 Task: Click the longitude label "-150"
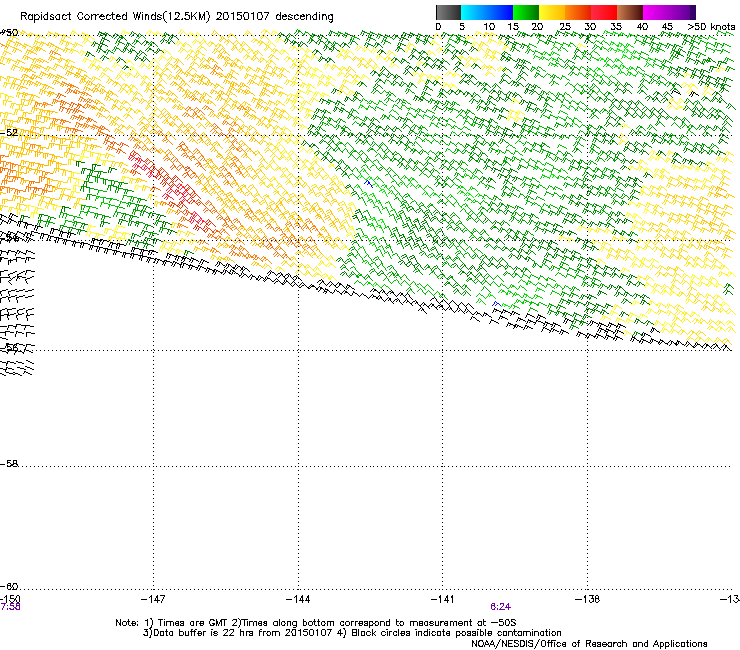coord(10,599)
